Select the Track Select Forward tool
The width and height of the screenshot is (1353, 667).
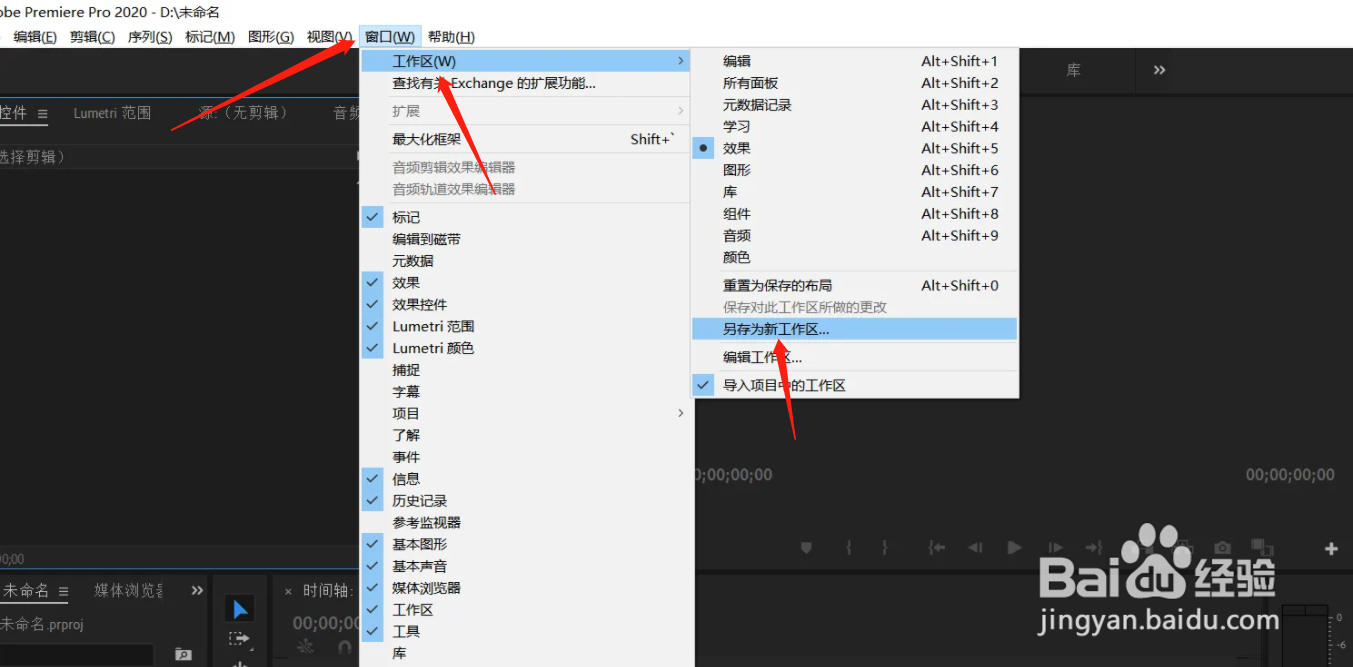click(241, 640)
